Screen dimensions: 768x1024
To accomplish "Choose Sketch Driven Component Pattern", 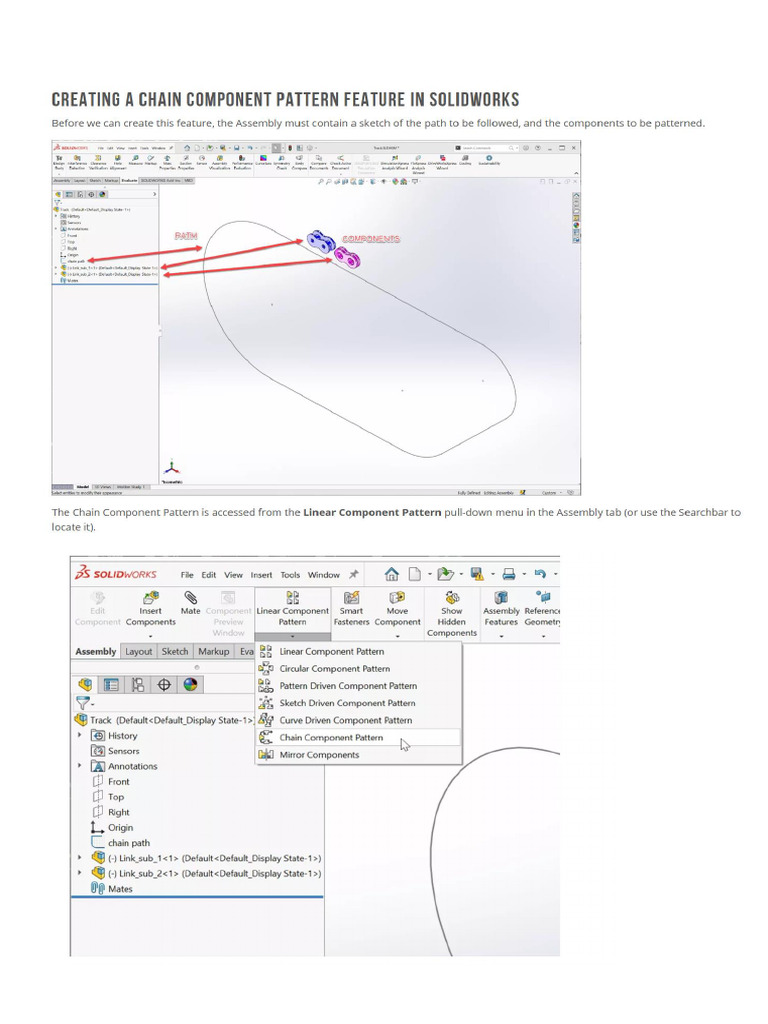I will [358, 703].
